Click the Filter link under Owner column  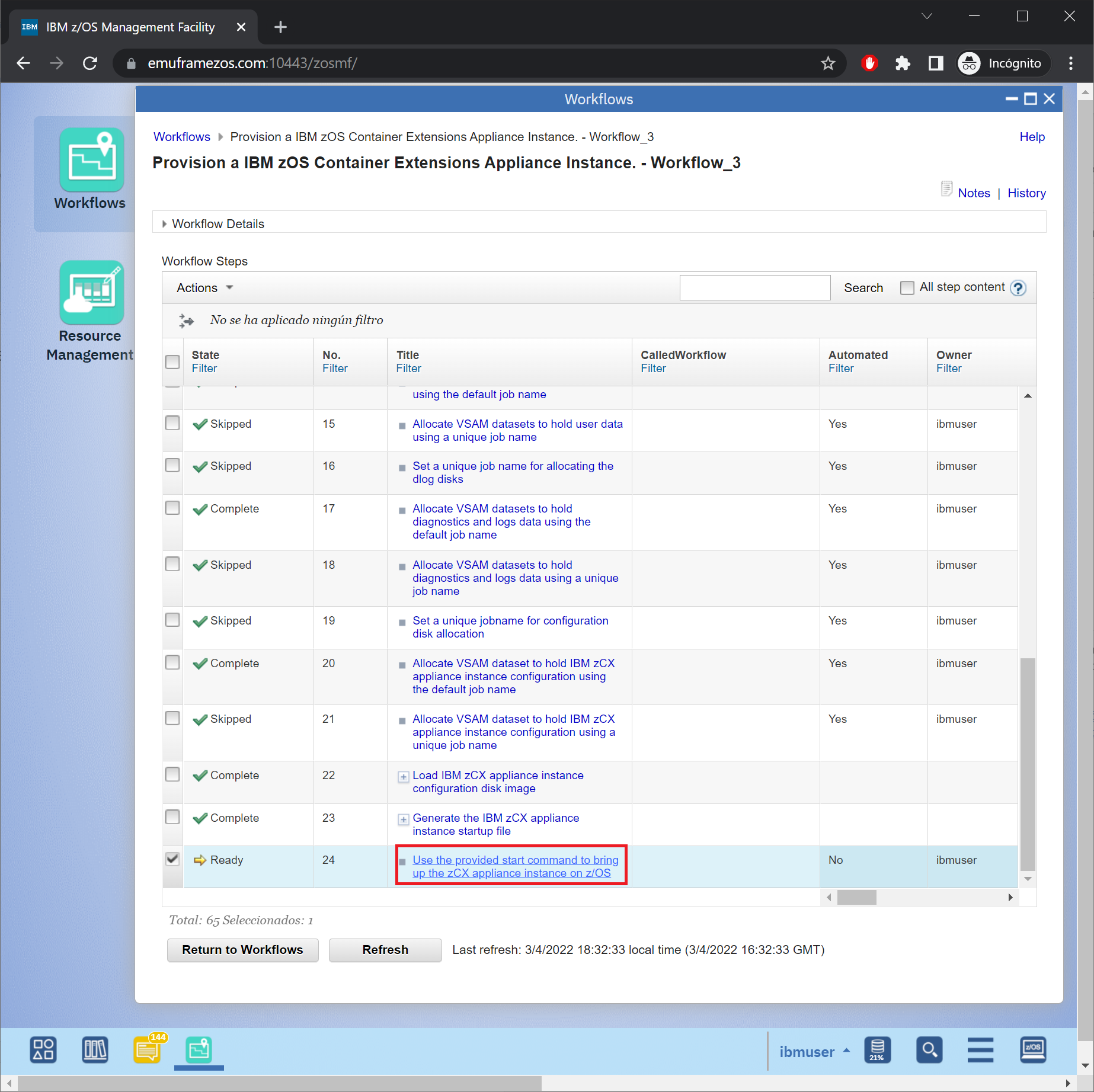pyautogui.click(x=949, y=369)
